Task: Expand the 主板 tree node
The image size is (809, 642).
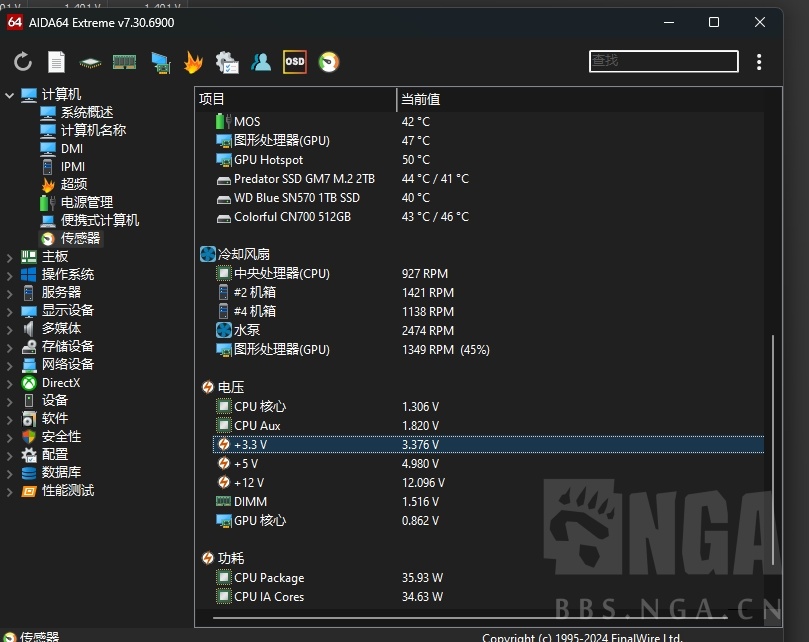Action: pos(10,257)
